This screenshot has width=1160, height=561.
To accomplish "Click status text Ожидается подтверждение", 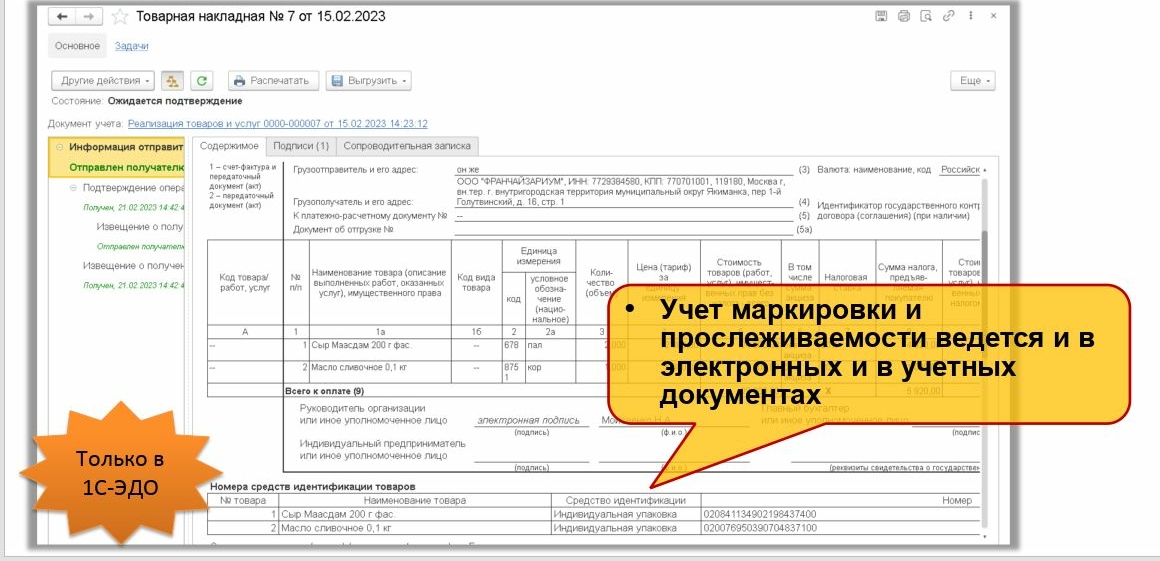I will click(x=175, y=101).
